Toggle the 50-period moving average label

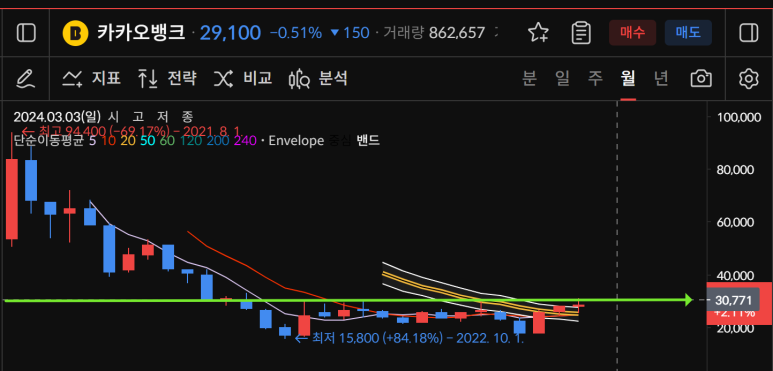point(147,141)
